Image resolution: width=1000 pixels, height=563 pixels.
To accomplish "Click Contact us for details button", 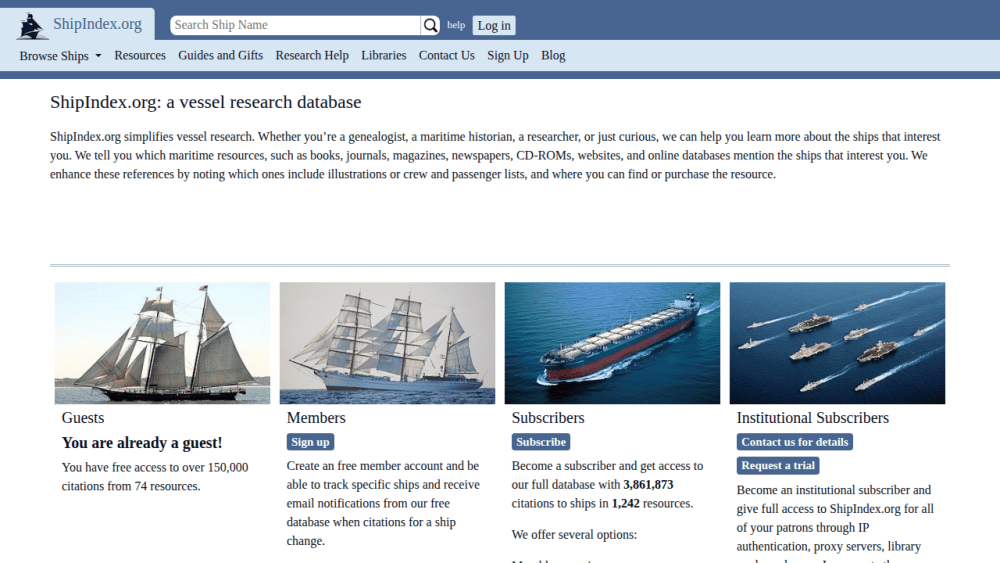I will click(x=795, y=442).
